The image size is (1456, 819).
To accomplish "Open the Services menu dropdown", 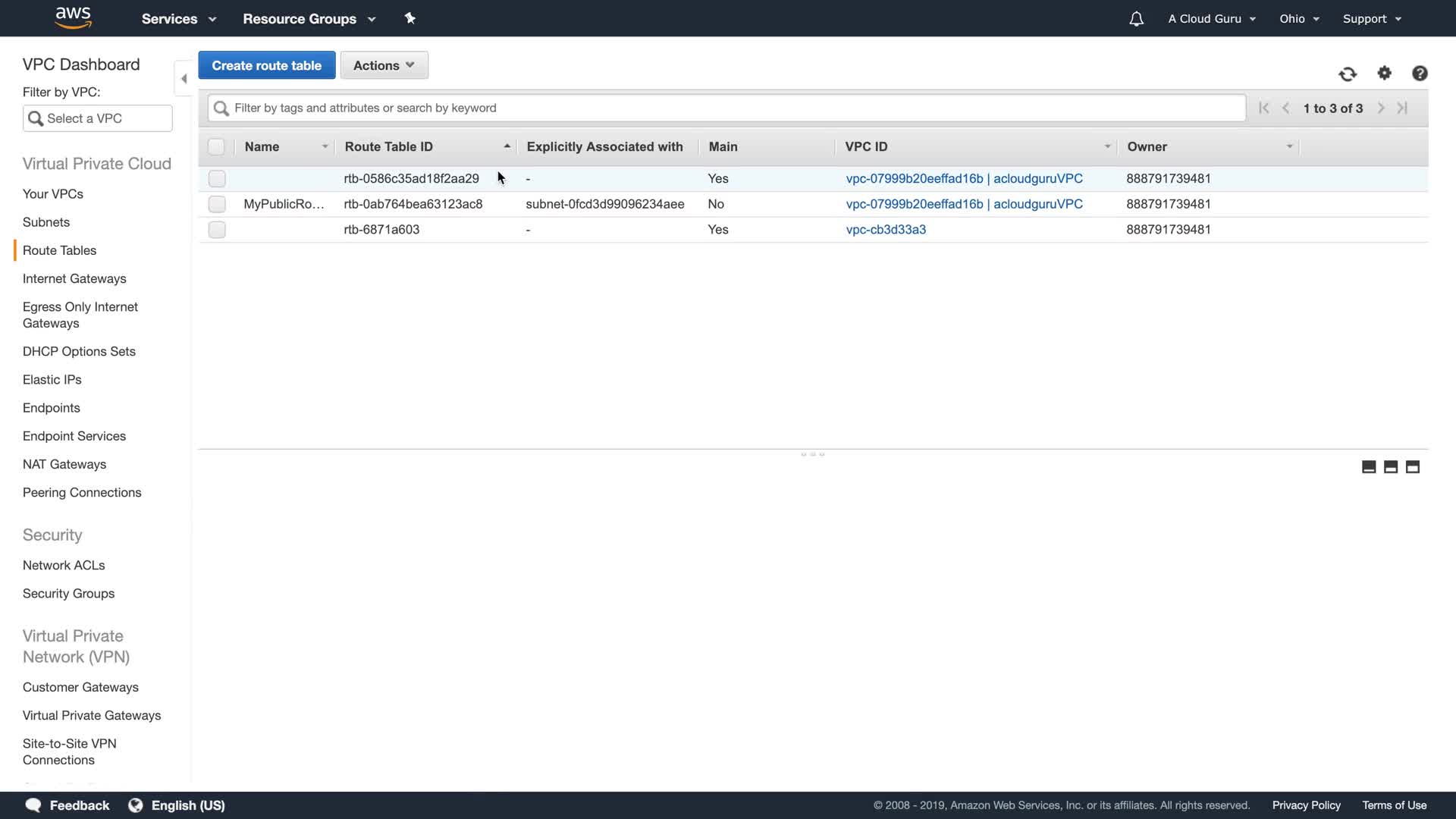I will tap(178, 19).
